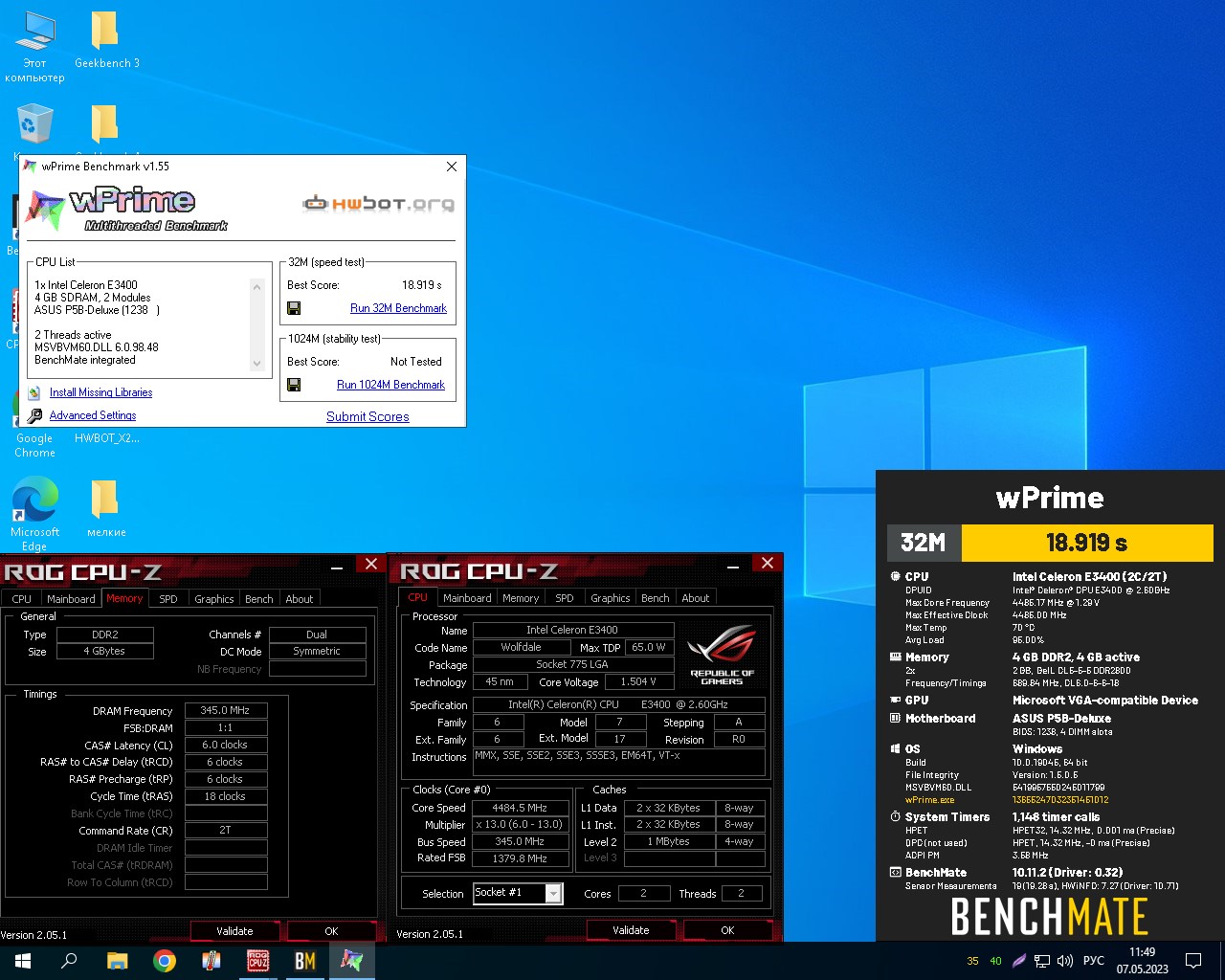Select Graphics tab in the right CPU-Z window
Viewport: 1225px width, 980px height.
pos(611,598)
